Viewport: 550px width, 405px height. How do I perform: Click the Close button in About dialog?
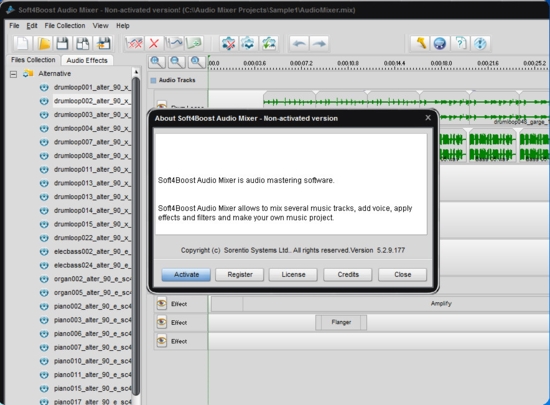(x=403, y=275)
